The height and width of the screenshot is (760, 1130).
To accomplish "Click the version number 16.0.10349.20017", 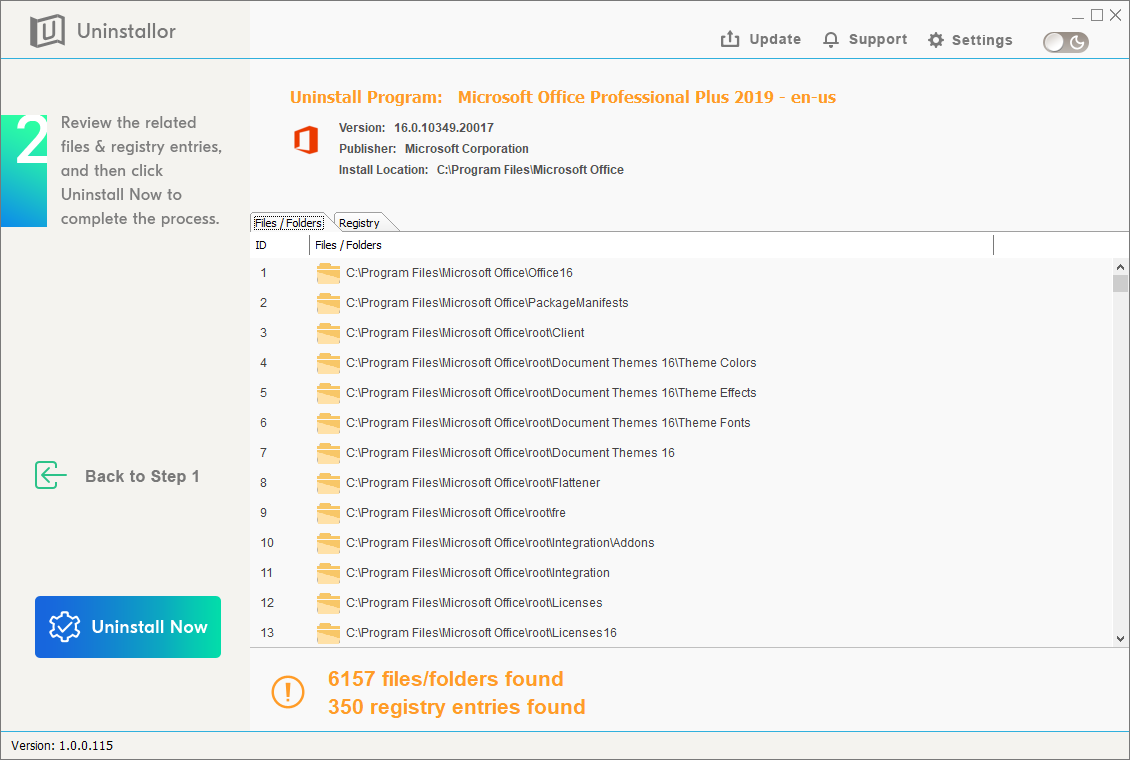I will 444,128.
